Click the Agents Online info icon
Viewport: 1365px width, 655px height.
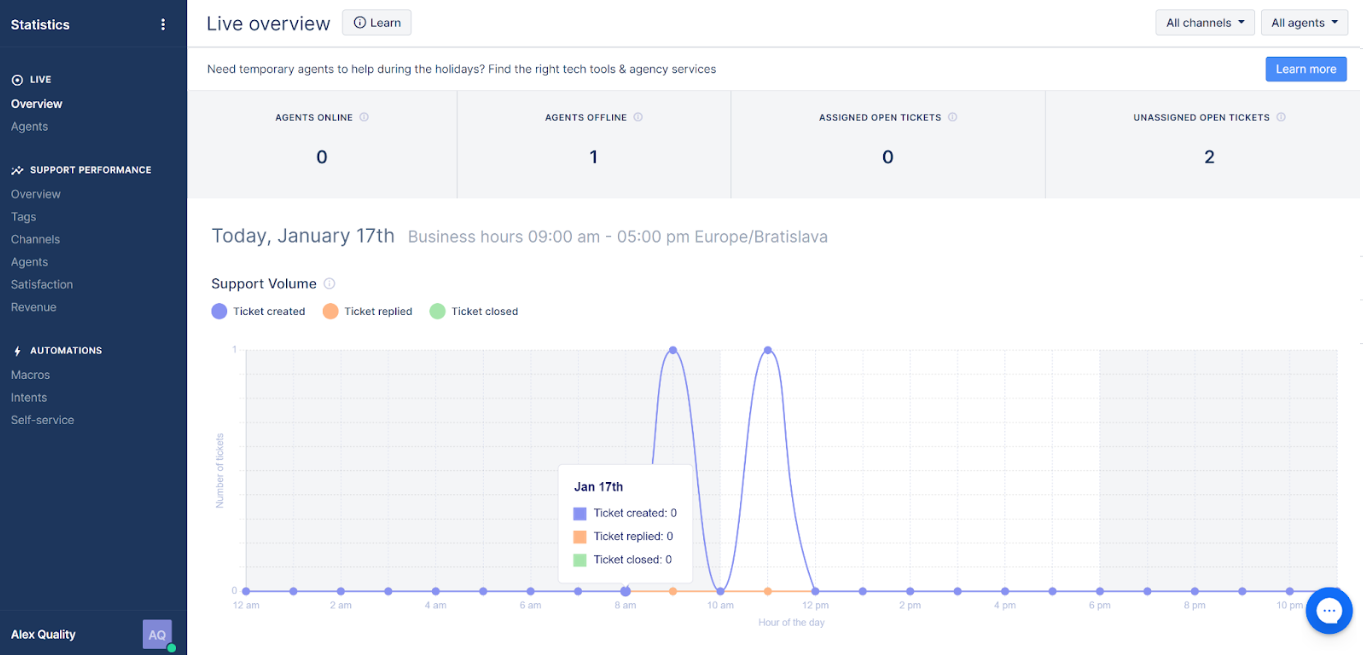pyautogui.click(x=364, y=117)
